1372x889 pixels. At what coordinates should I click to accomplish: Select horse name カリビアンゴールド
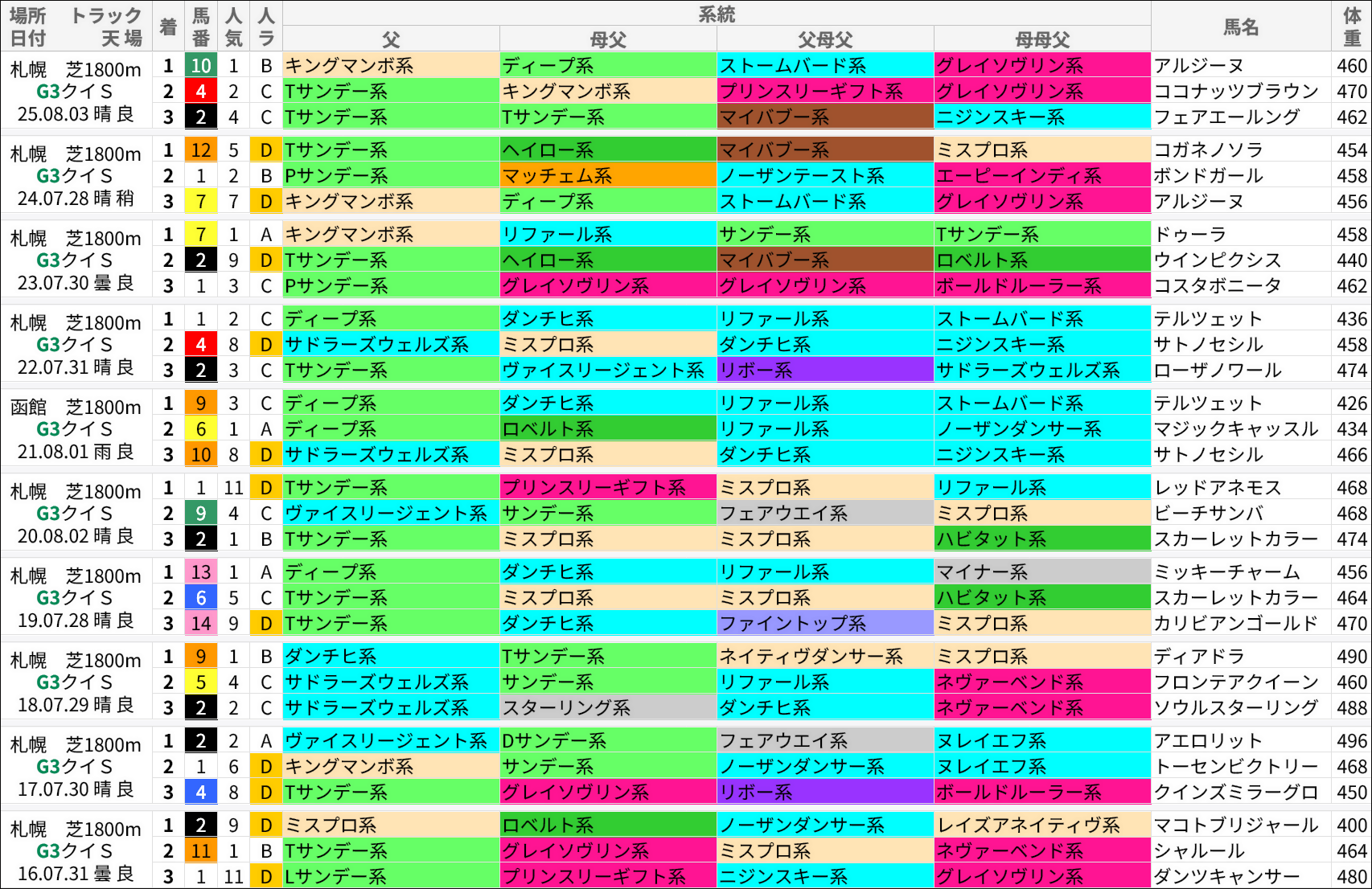1236,624
